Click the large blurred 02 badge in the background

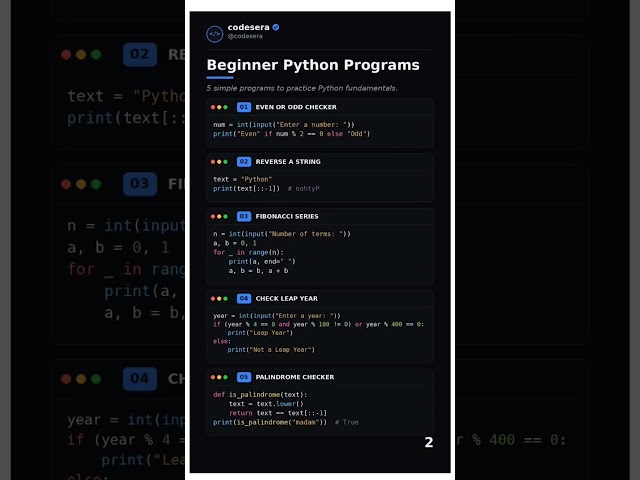140,54
